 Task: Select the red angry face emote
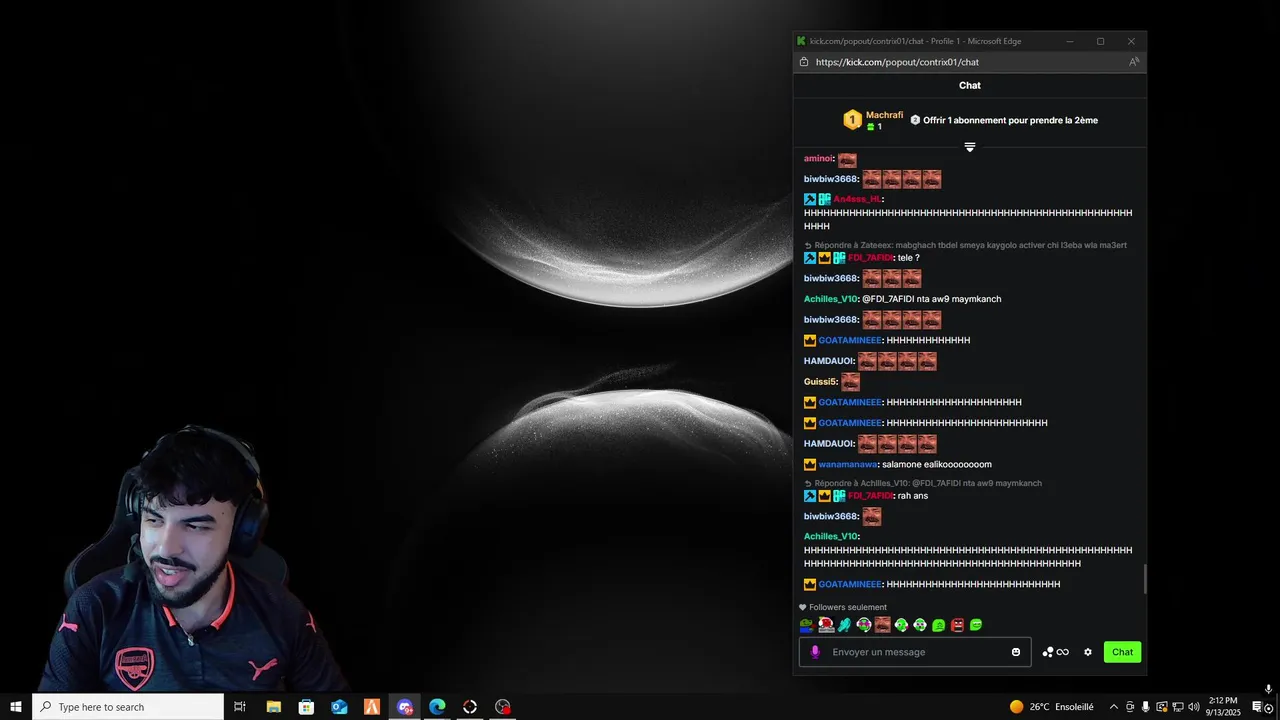click(957, 625)
